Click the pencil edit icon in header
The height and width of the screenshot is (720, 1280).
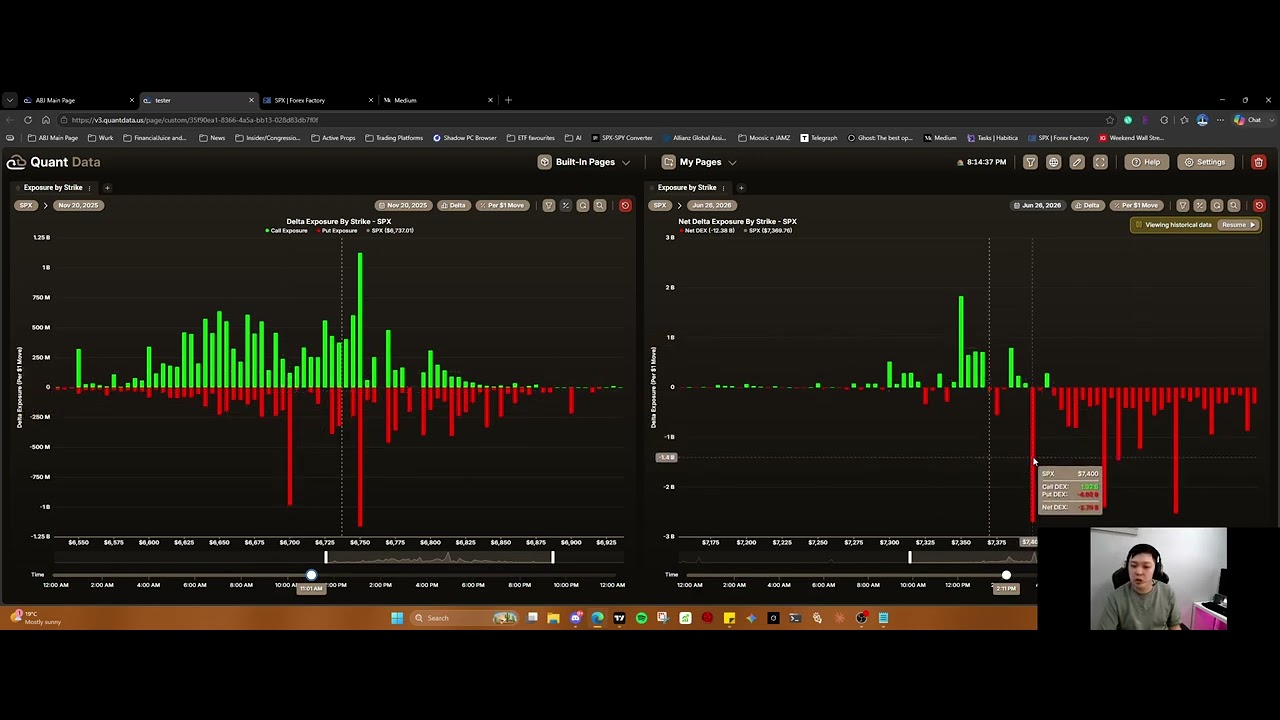click(x=1077, y=162)
